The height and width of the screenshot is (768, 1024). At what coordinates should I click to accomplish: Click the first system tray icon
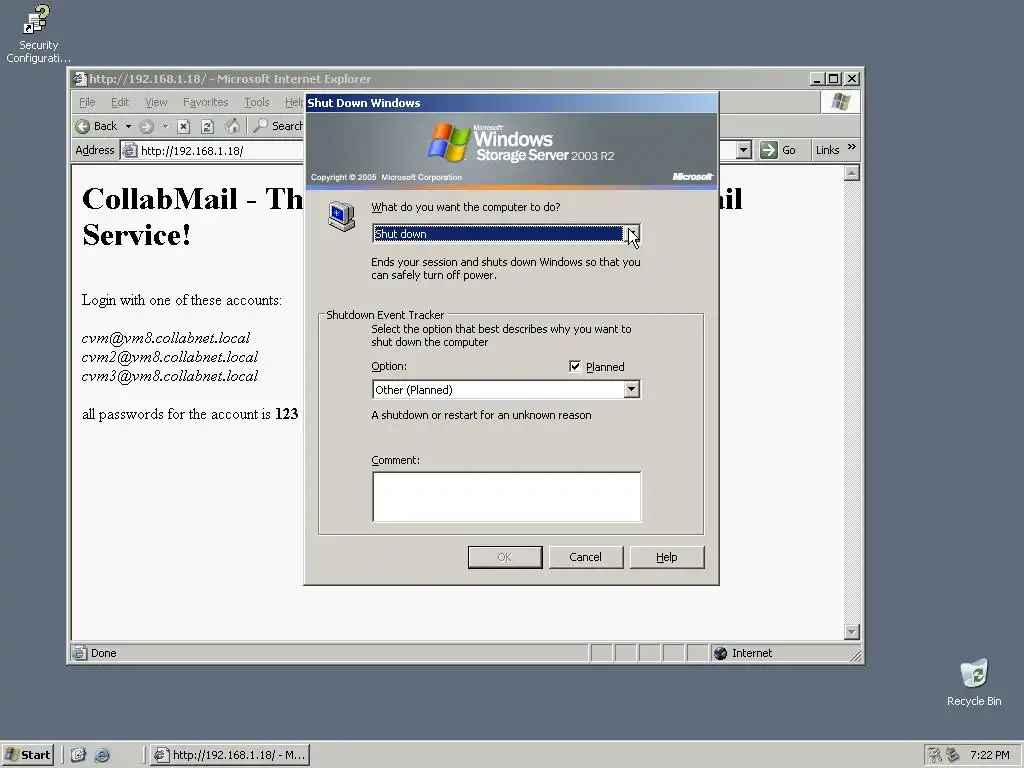pyautogui.click(x=935, y=755)
